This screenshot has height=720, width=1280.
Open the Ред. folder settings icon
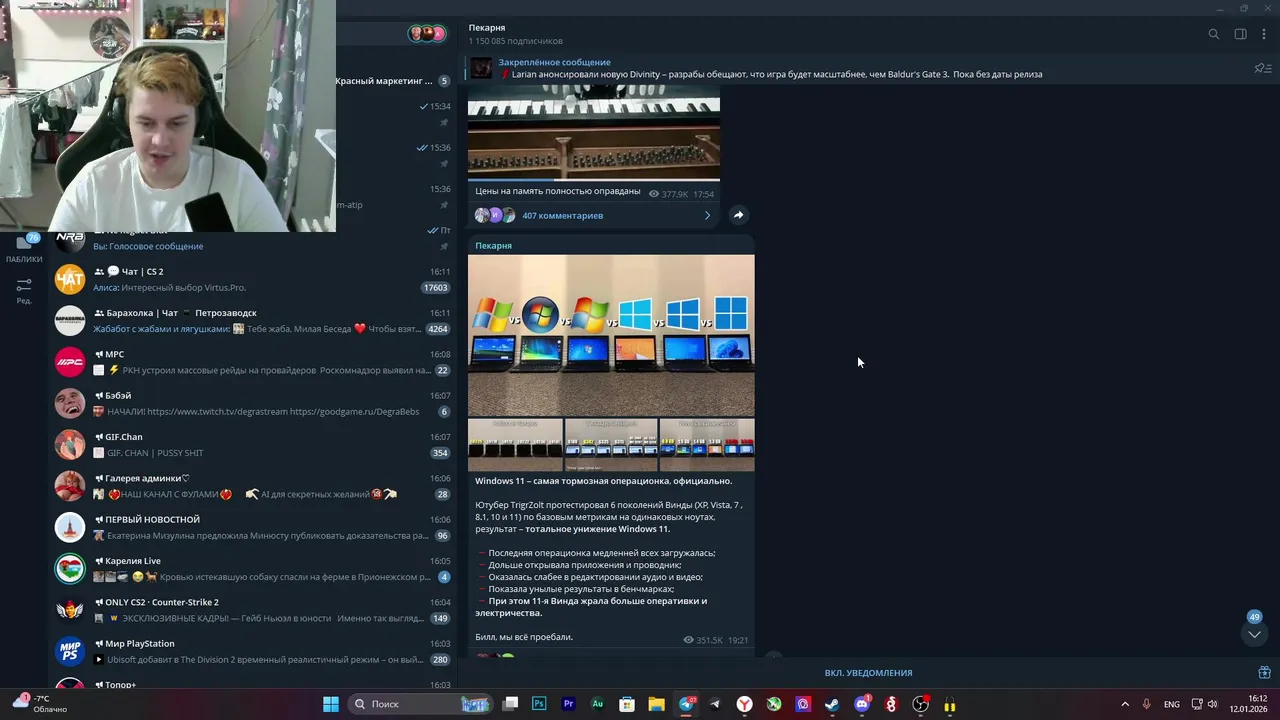point(24,291)
